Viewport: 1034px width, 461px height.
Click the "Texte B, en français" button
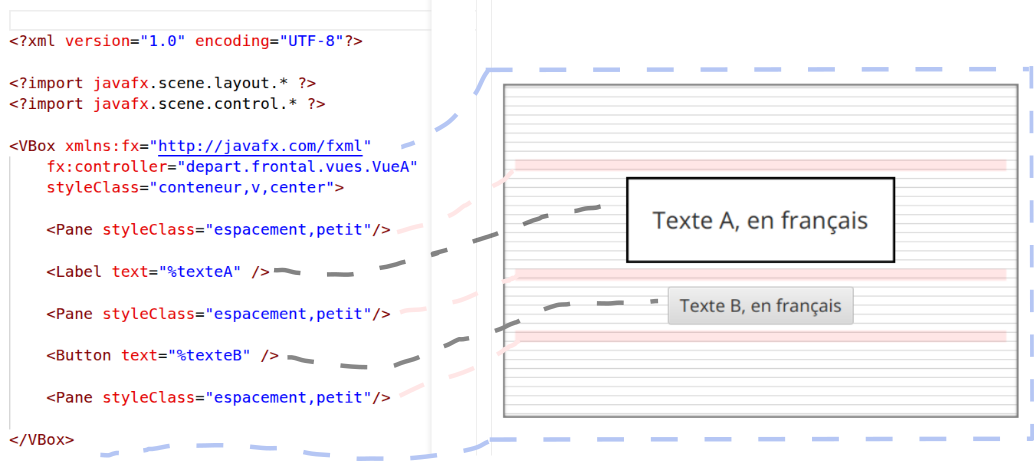tap(760, 306)
